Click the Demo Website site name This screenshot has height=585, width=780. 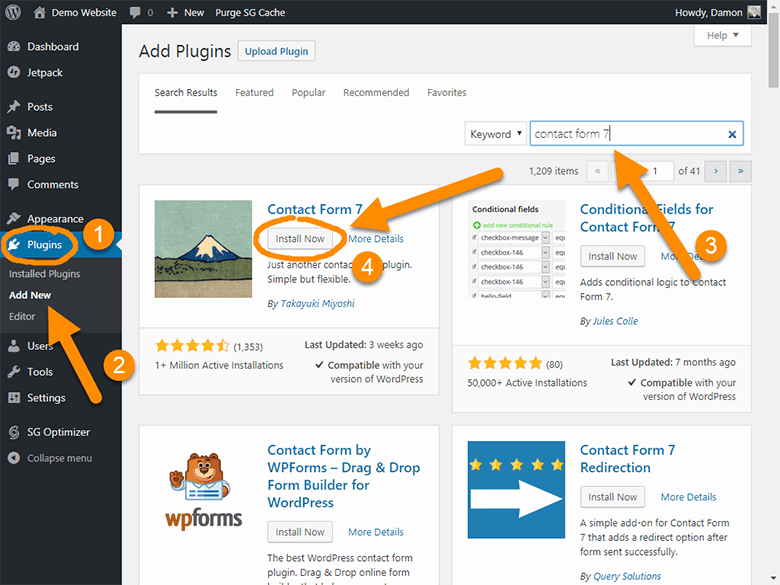84,12
